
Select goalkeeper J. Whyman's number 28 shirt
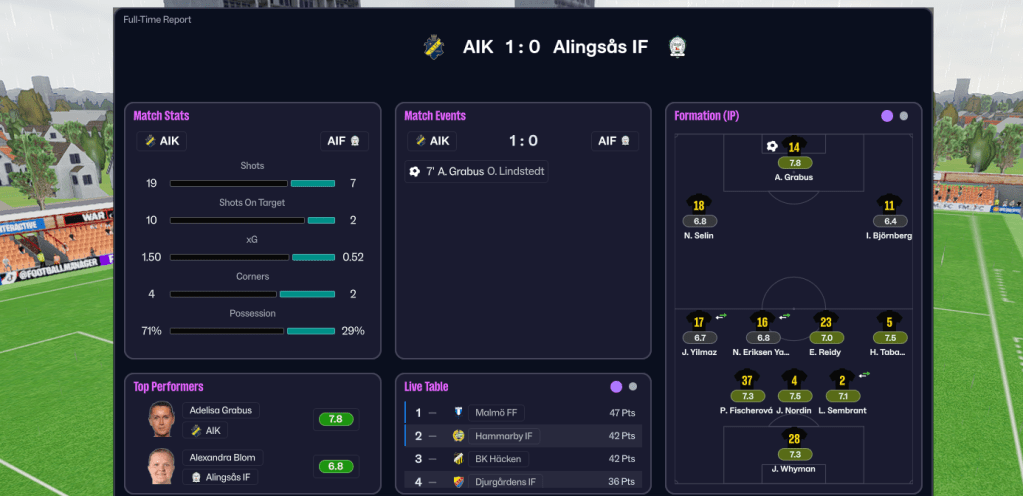(794, 438)
